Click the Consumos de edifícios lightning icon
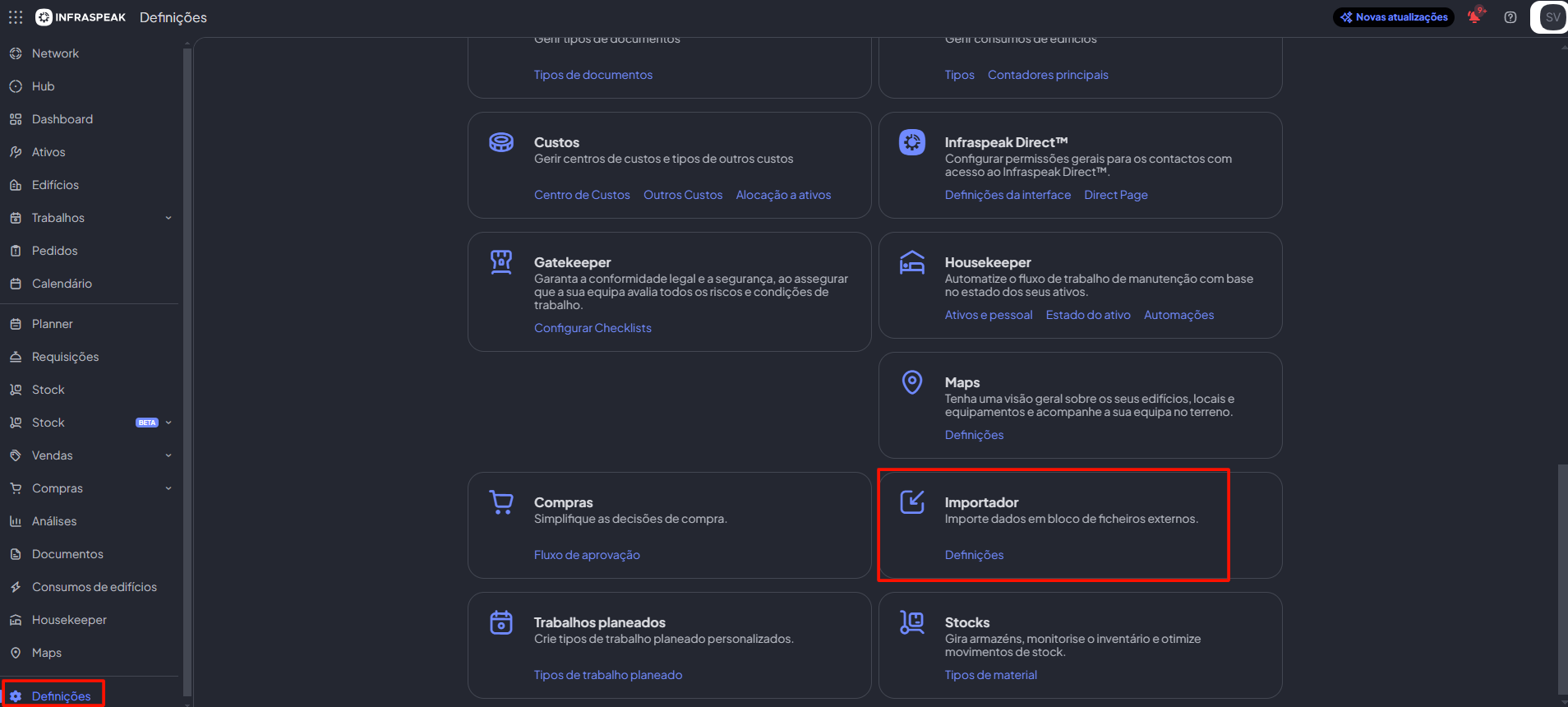Image resolution: width=1568 pixels, height=707 pixels. (x=16, y=587)
